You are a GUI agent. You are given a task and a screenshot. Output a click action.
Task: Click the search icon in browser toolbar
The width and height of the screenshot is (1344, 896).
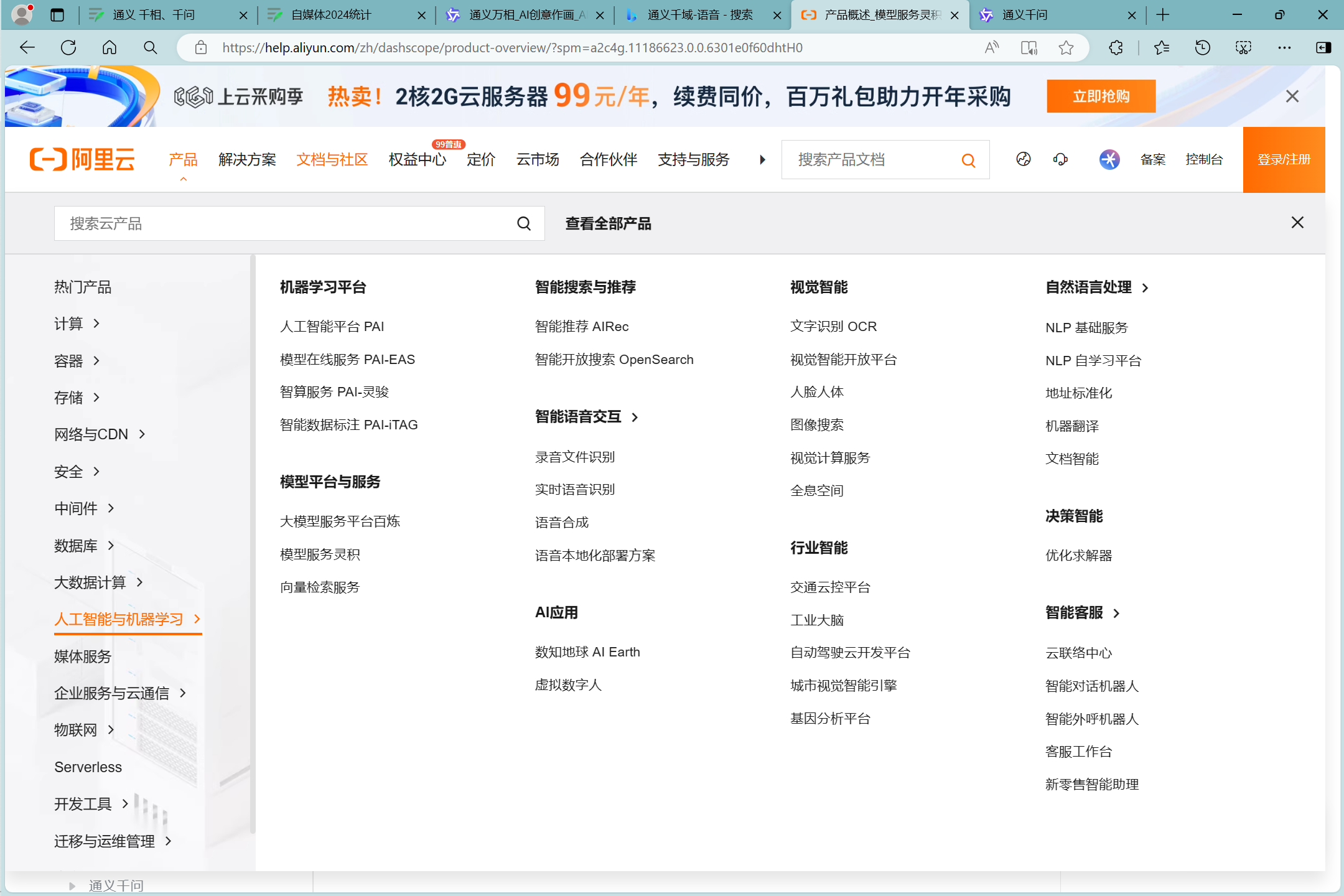(150, 47)
